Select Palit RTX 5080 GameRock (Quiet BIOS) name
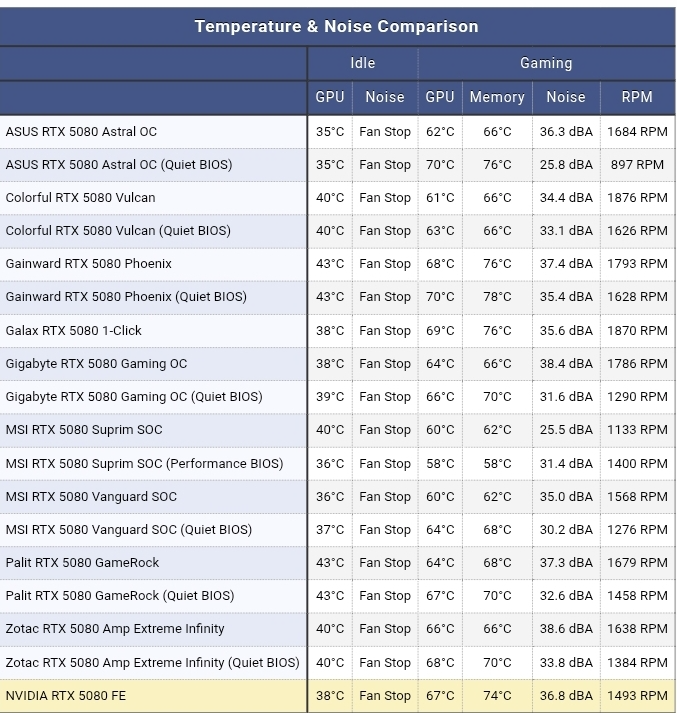 point(120,596)
